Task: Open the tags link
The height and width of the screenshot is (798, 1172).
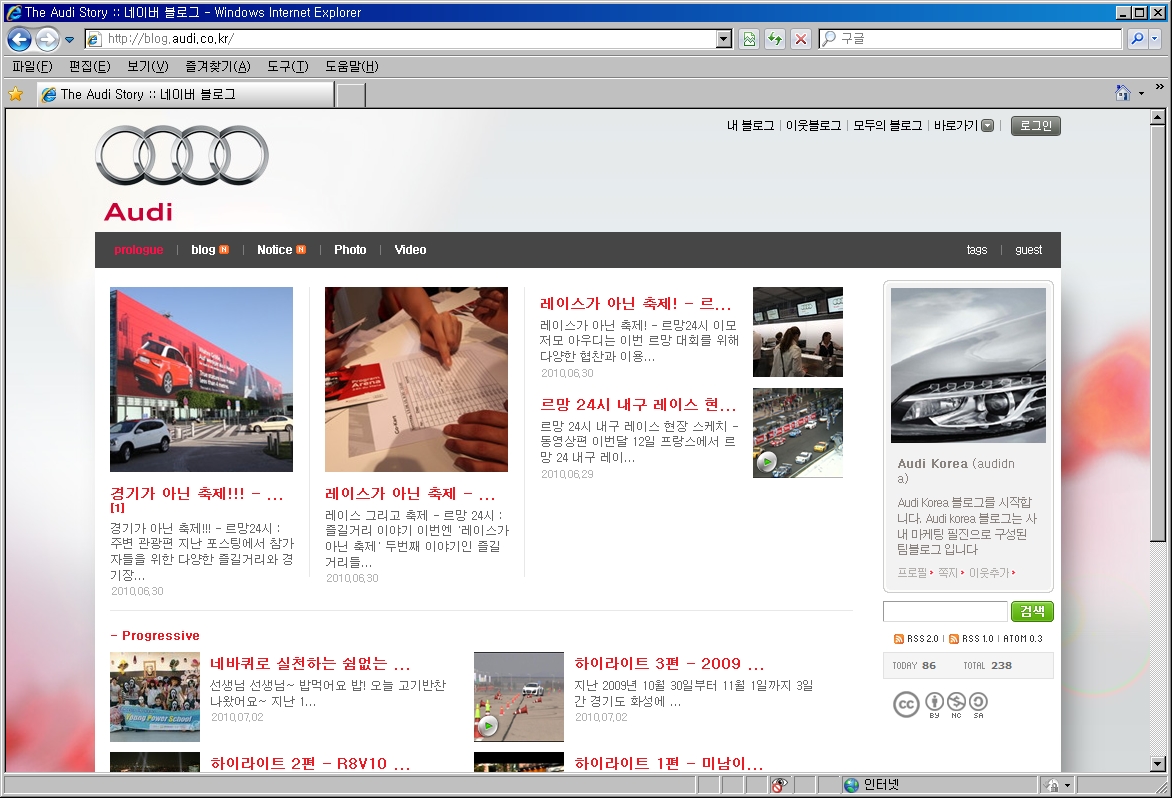Action: click(976, 250)
